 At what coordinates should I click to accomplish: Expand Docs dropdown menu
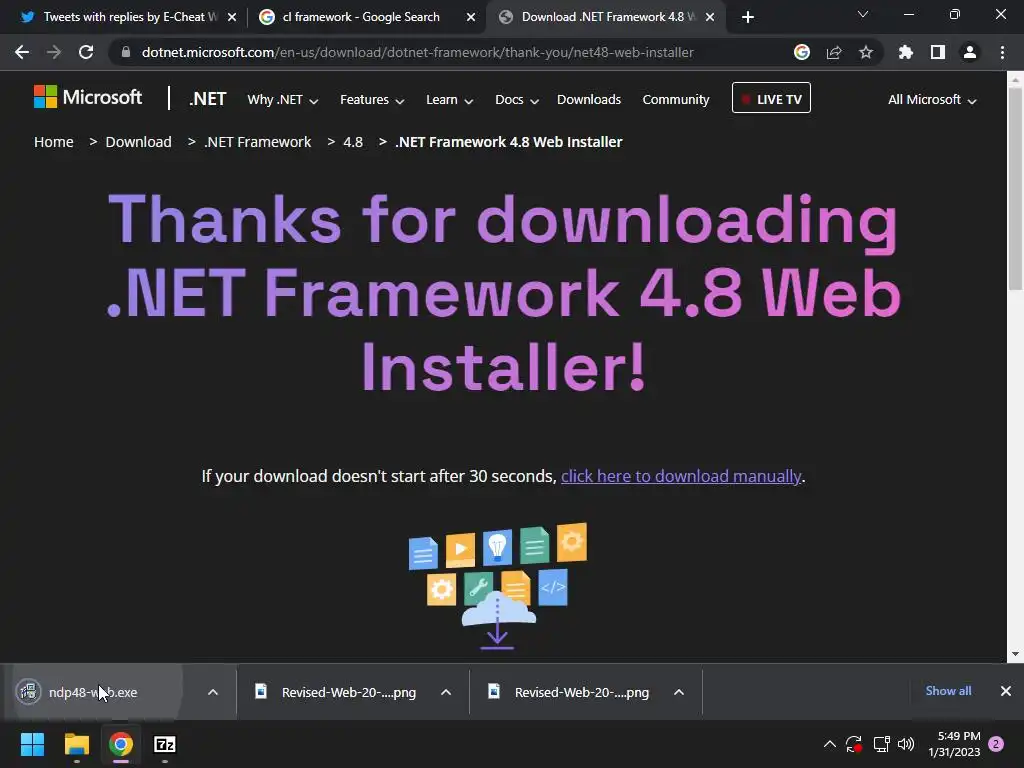click(x=517, y=100)
